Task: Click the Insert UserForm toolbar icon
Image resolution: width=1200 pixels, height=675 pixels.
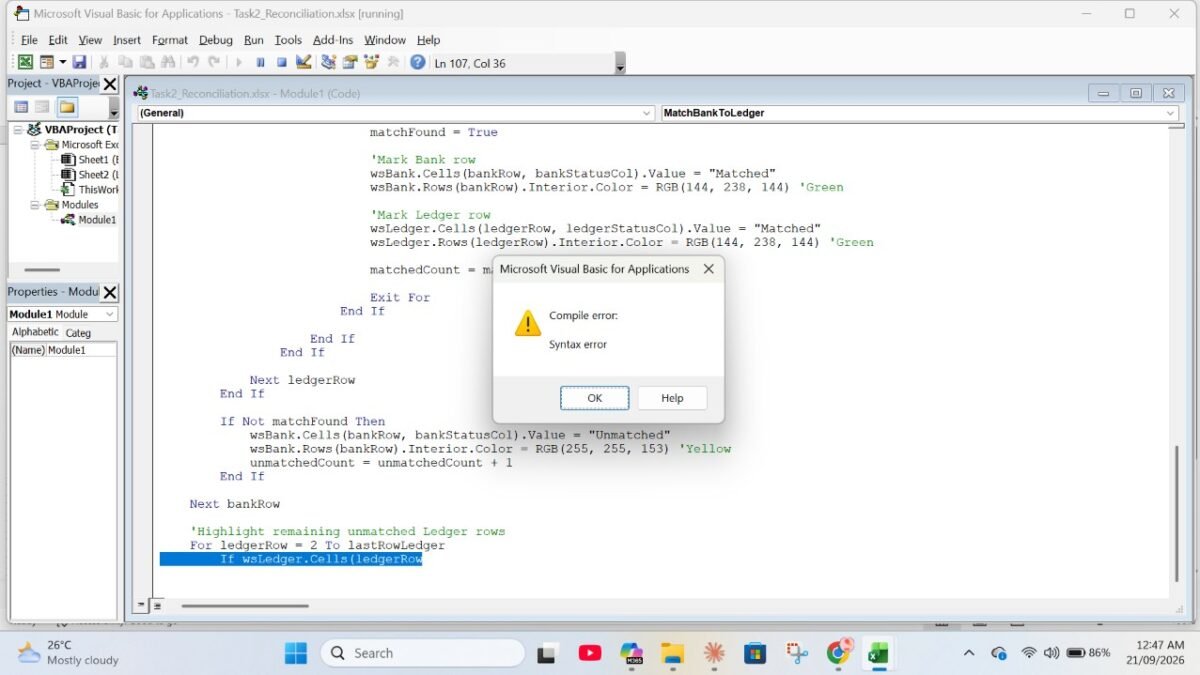Action: pyautogui.click(x=46, y=62)
